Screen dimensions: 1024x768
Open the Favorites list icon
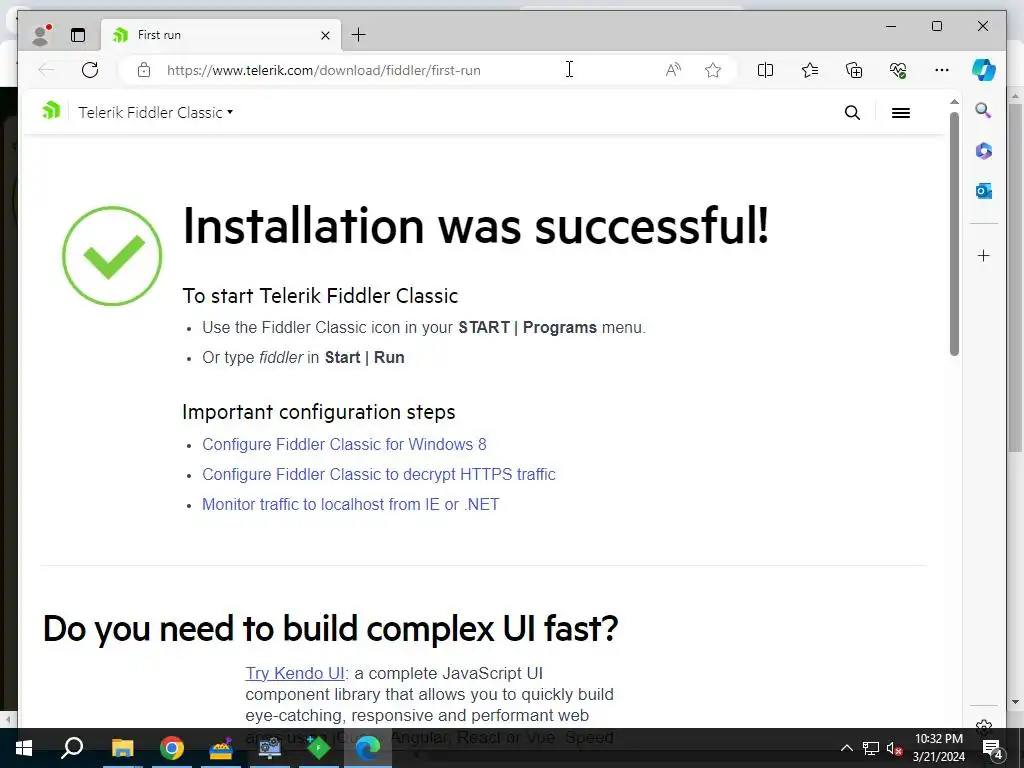[810, 70]
